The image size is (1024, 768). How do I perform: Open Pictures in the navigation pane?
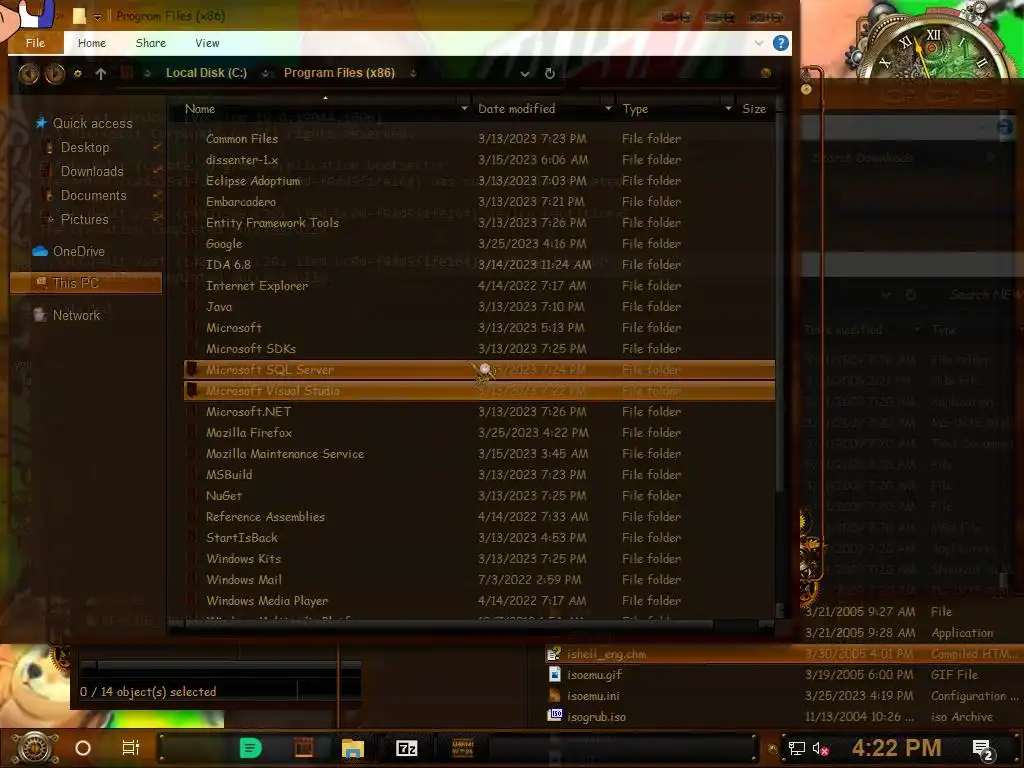coord(84,219)
